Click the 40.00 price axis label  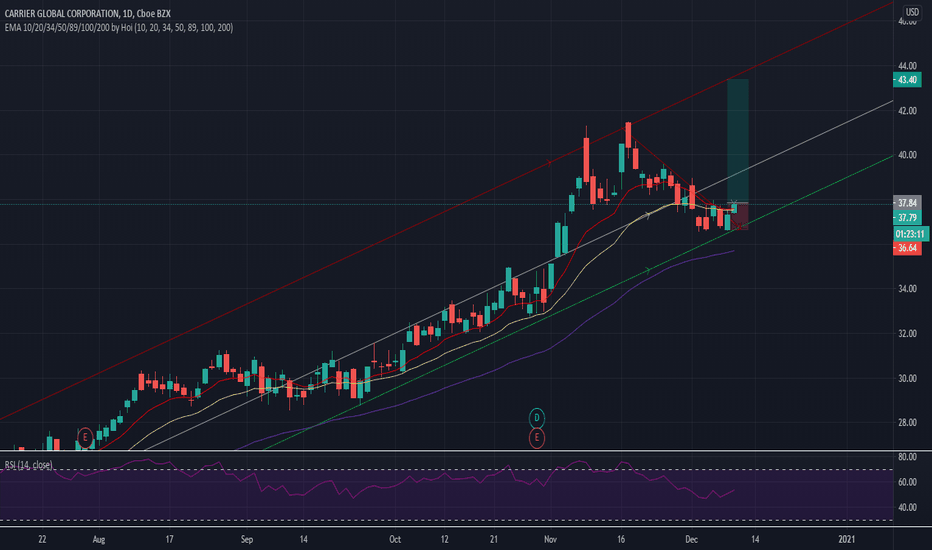907,155
